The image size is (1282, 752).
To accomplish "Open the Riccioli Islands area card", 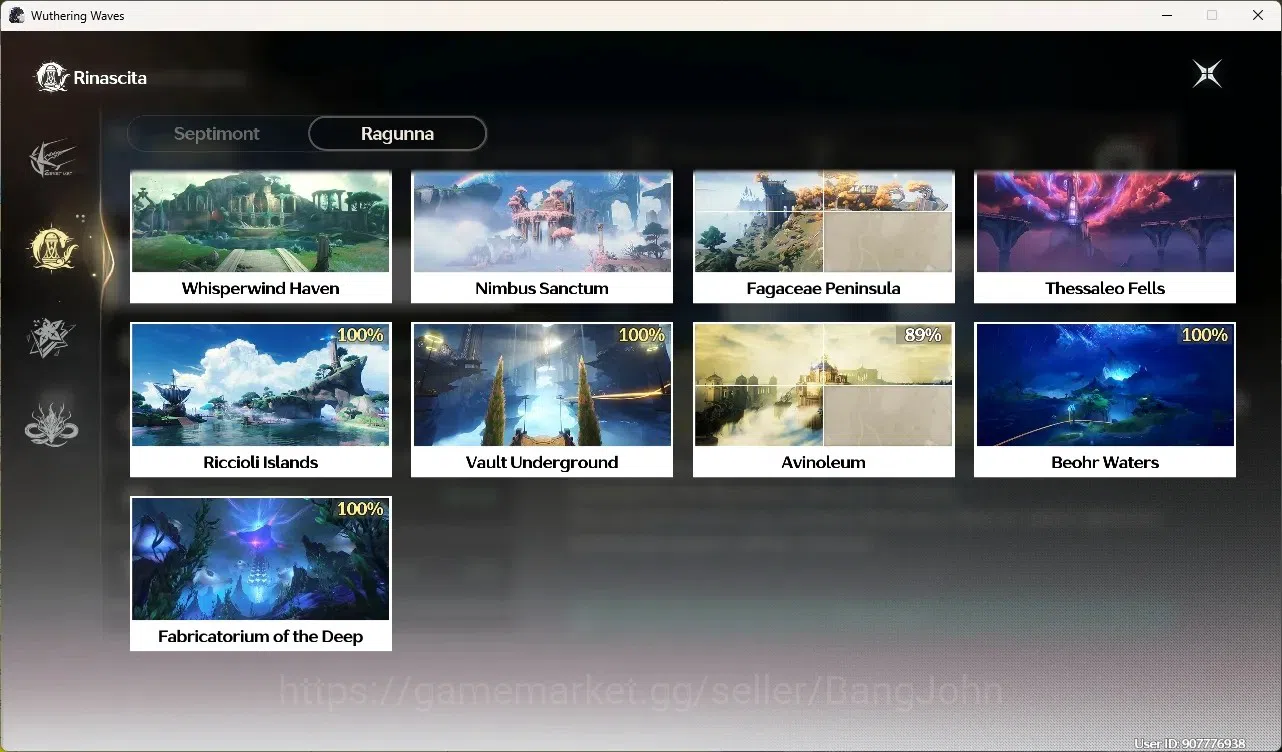I will click(261, 400).
